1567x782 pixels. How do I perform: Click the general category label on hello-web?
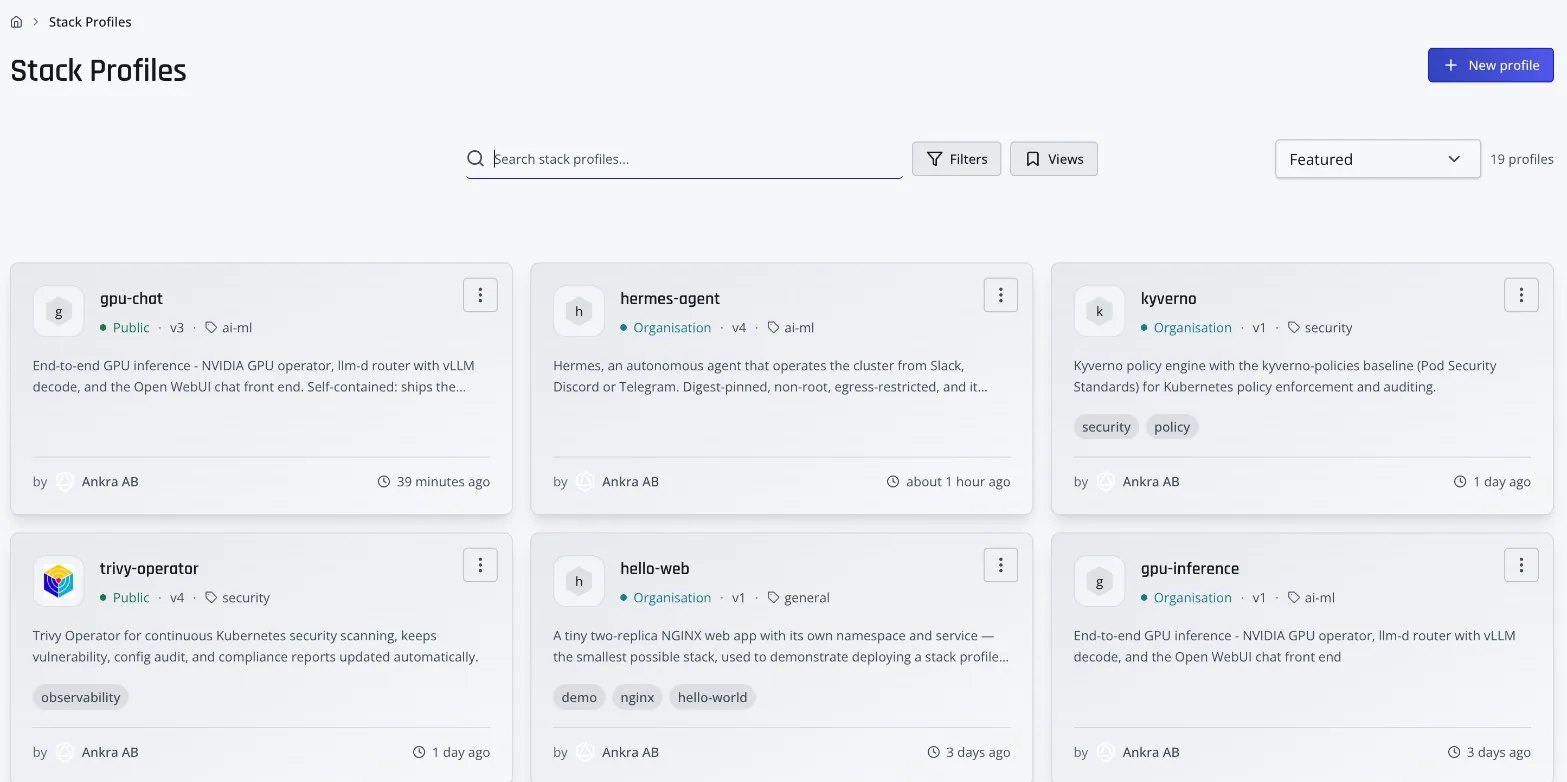click(798, 597)
